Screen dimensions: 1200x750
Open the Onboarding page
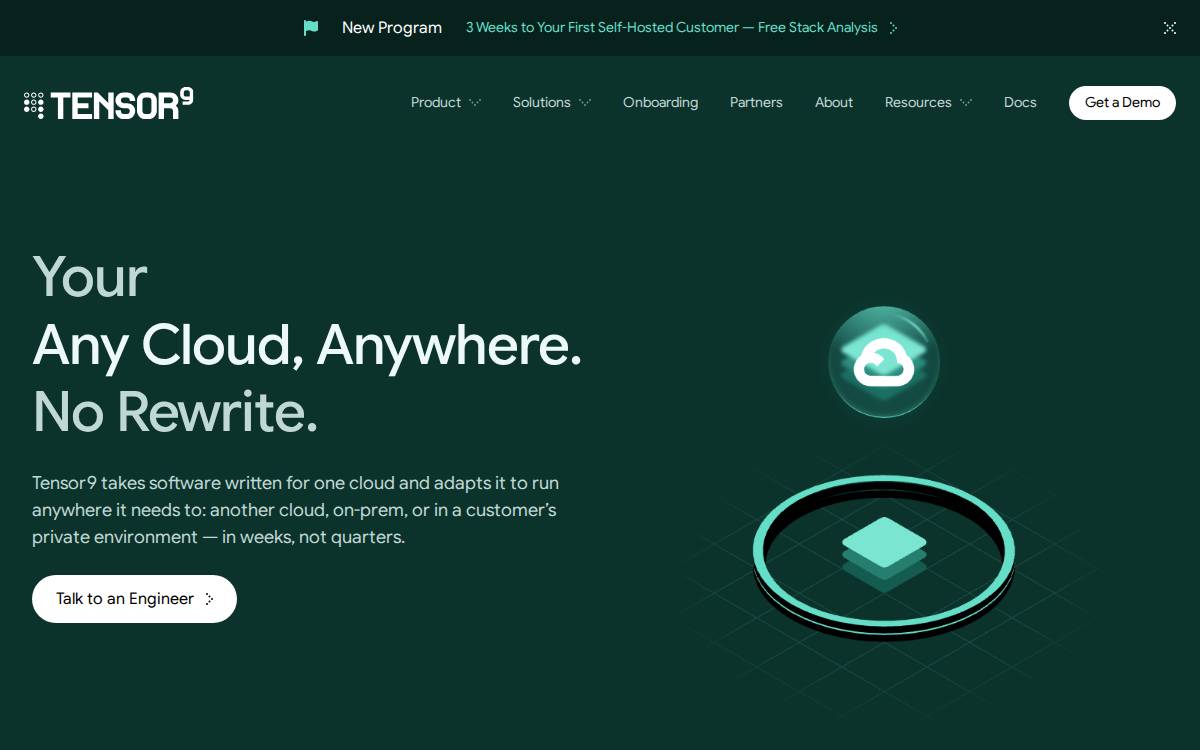(660, 102)
